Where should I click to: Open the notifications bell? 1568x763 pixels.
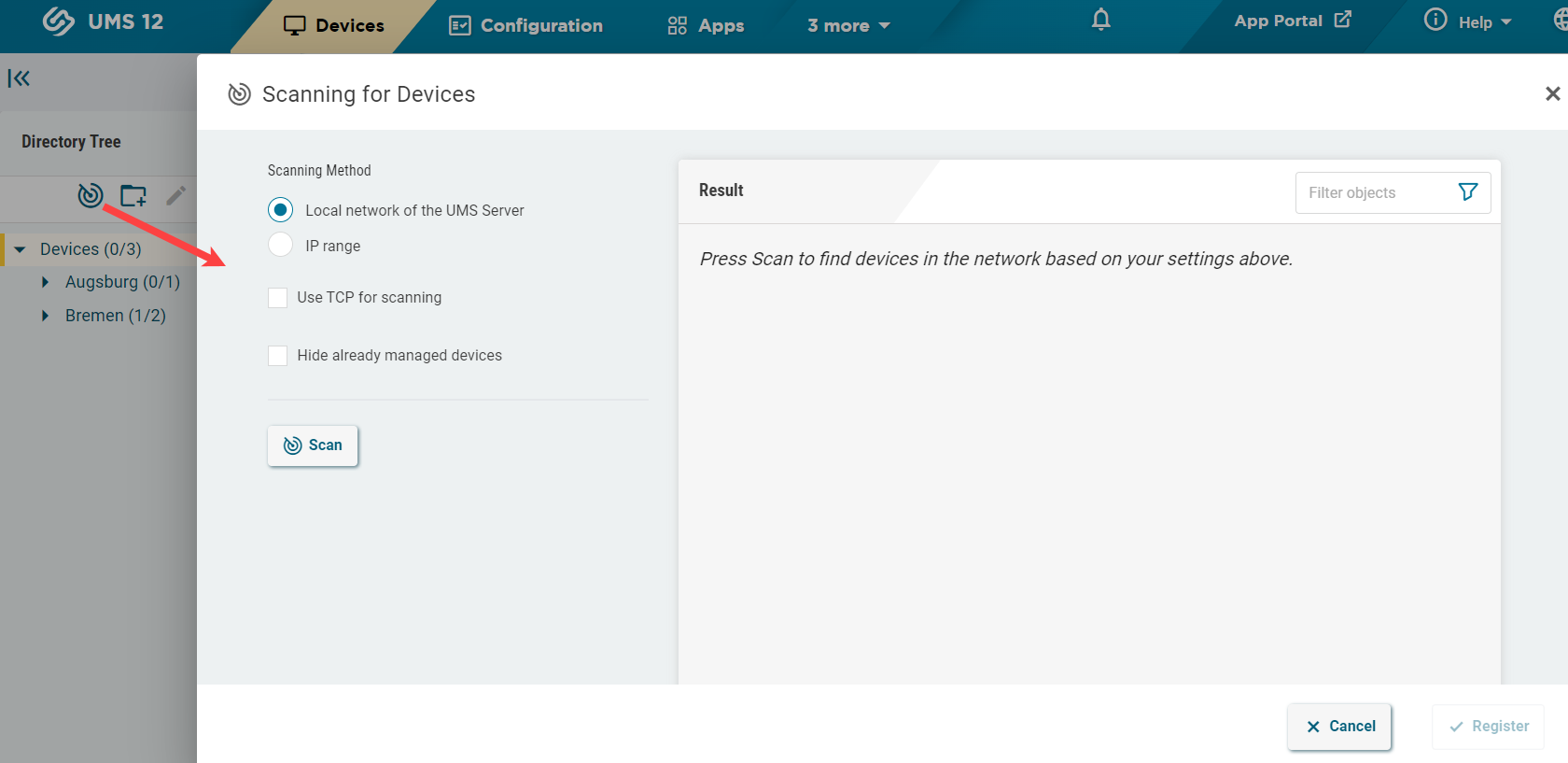click(1101, 20)
